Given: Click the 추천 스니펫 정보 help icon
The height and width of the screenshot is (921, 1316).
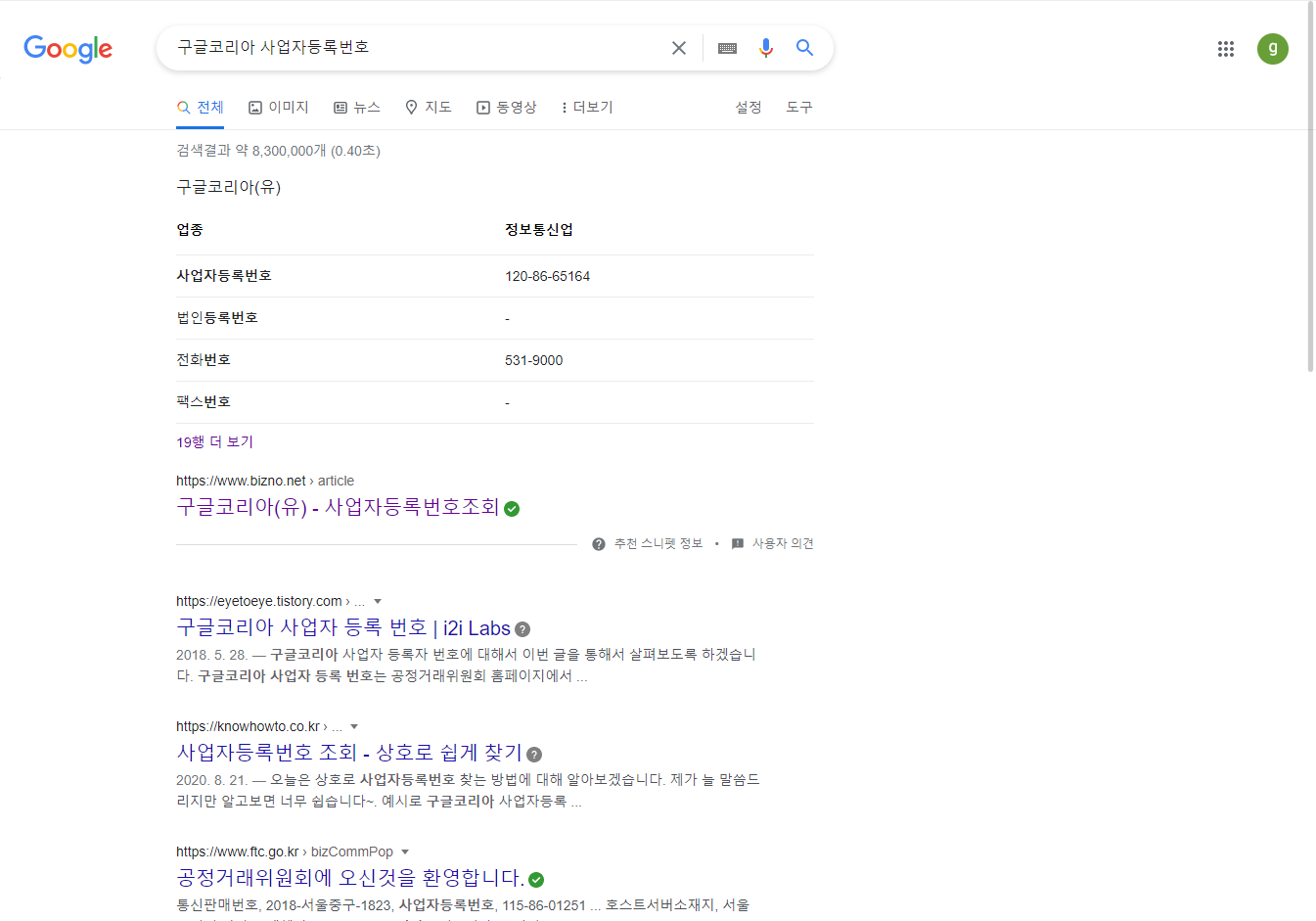Looking at the screenshot, I should [599, 544].
